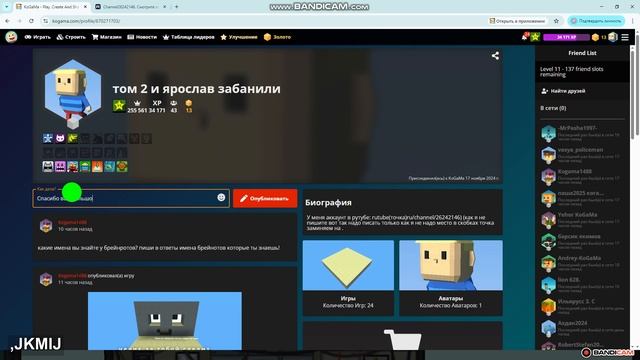Image resolution: width=640 pixels, height=360 pixels.
Task: Click the gold cube icon in profile stats
Action: click(189, 103)
